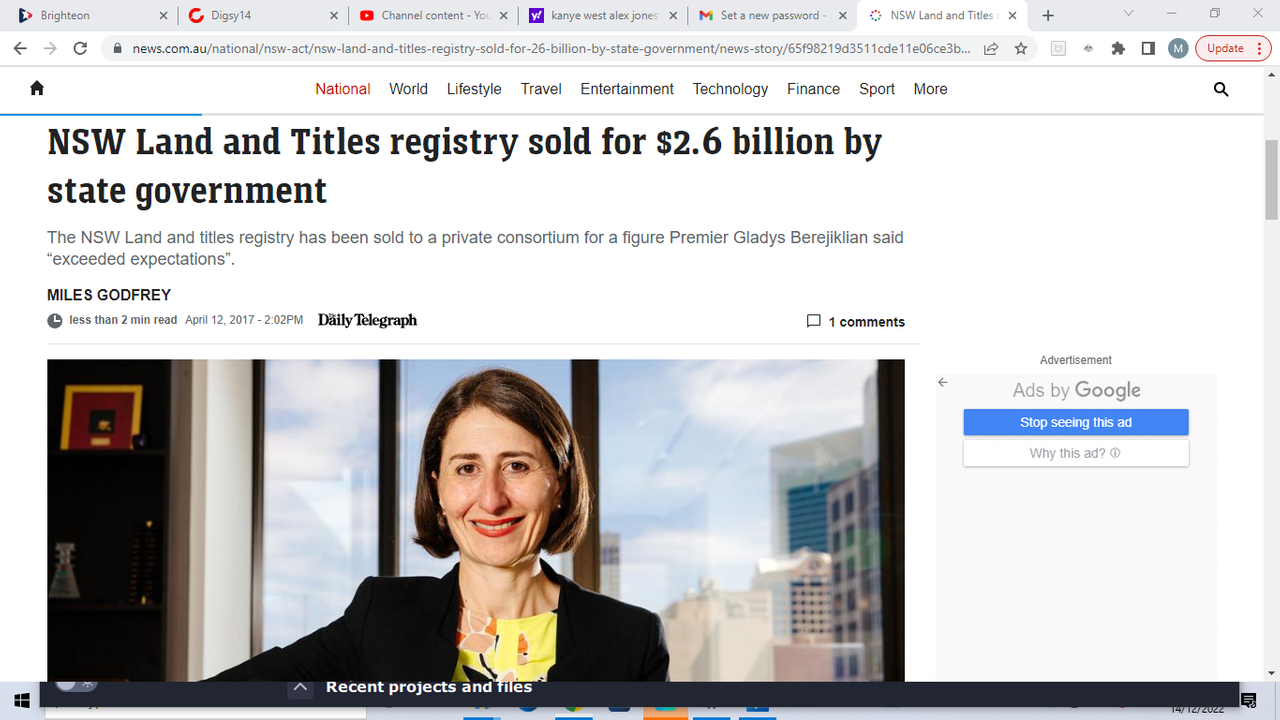The image size is (1280, 720).
Task: Toggle the switch on the overlay bar
Action: click(75, 684)
